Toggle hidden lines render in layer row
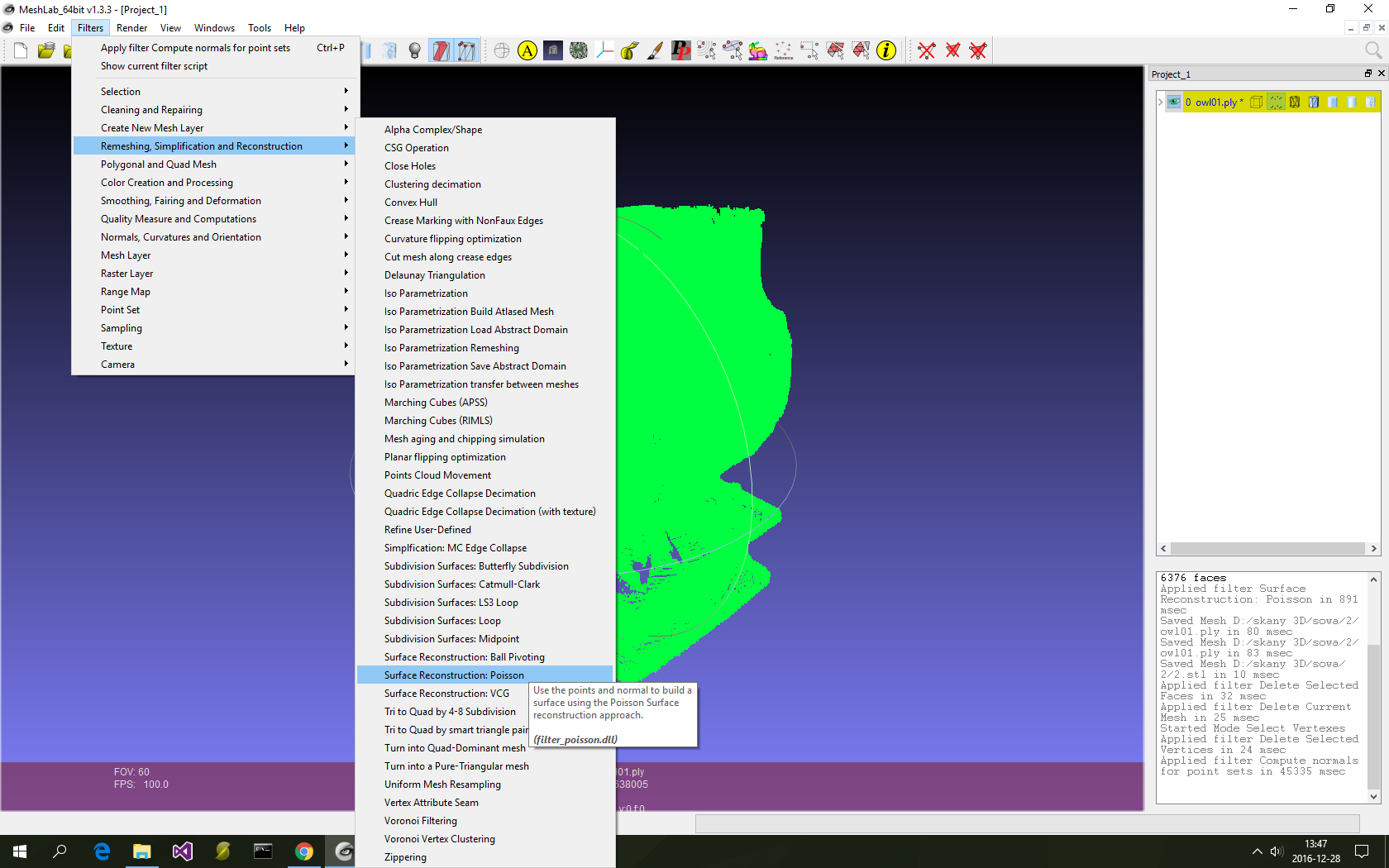The image size is (1389, 868). pos(1314,103)
